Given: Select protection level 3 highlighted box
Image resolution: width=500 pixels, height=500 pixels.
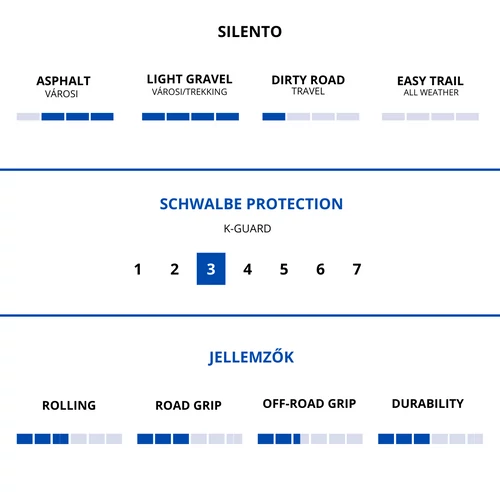Looking at the screenshot, I should [211, 269].
